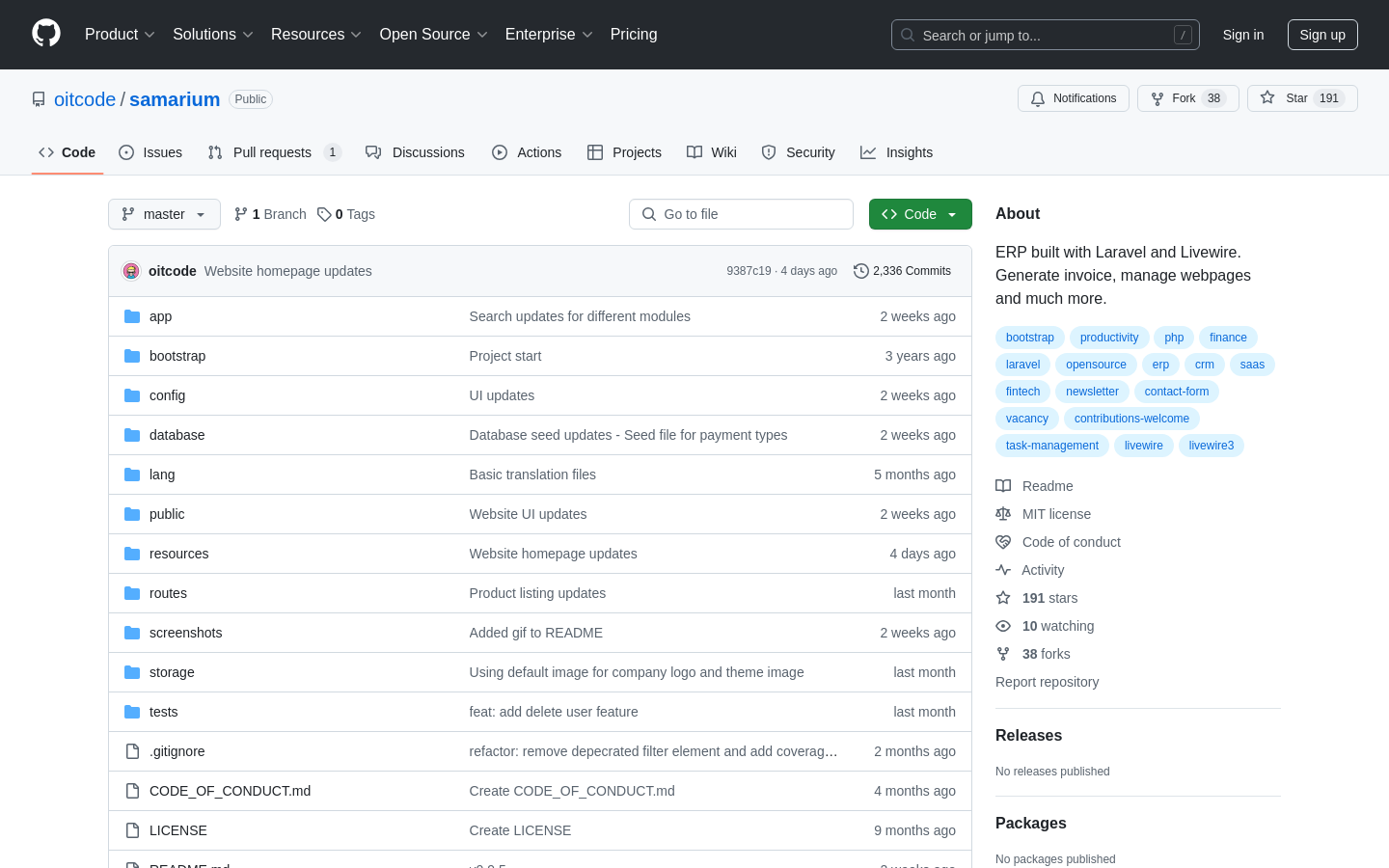Expand the Resources menu
The image size is (1389, 868).
tap(316, 34)
